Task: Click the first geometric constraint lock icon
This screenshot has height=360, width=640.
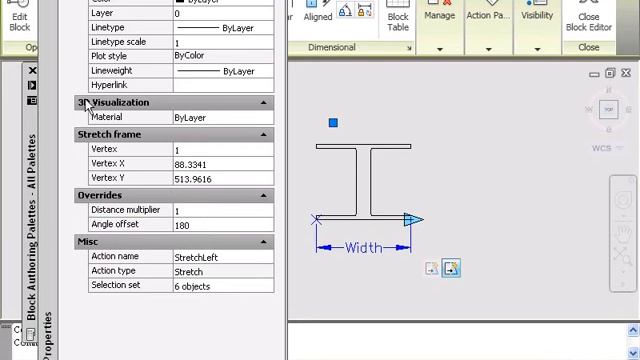Action: (345, 11)
